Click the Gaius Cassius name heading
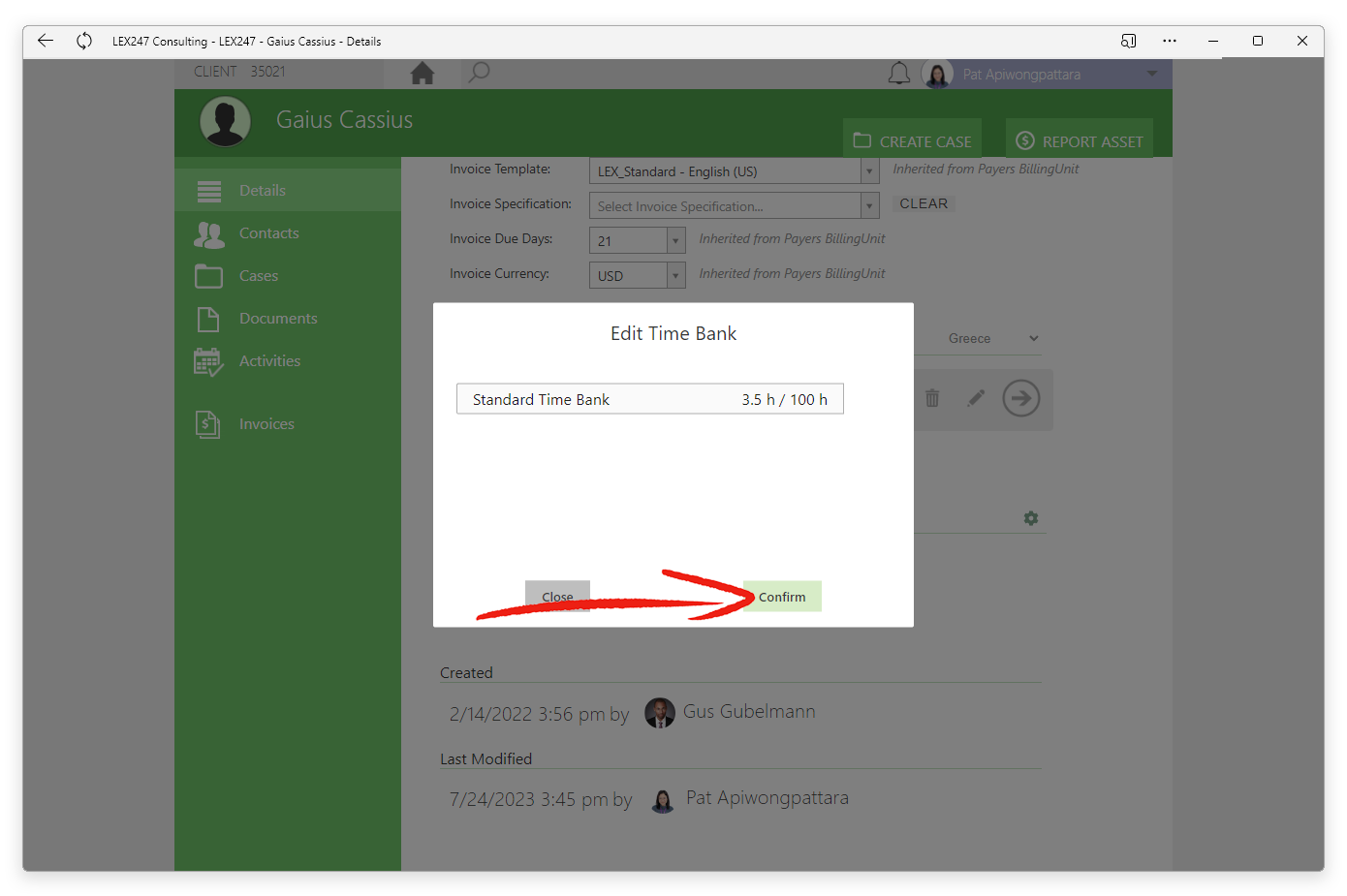 [345, 120]
